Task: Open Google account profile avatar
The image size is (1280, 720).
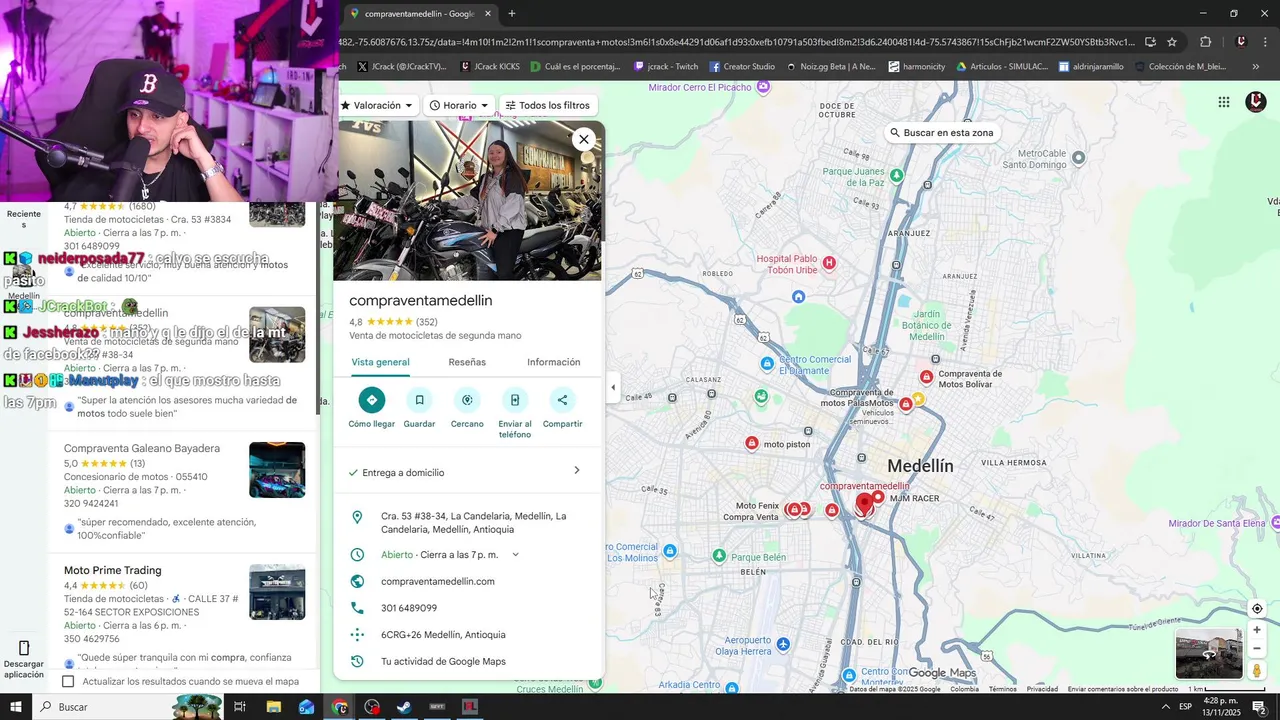Action: (1256, 102)
